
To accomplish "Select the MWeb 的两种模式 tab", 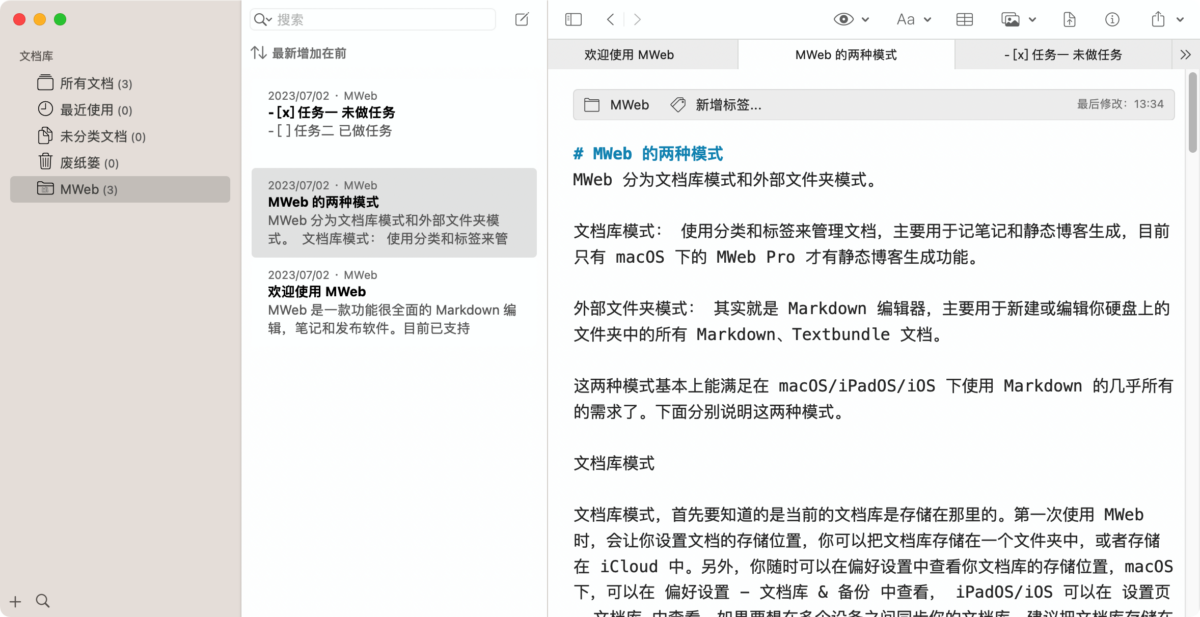I will point(846,55).
